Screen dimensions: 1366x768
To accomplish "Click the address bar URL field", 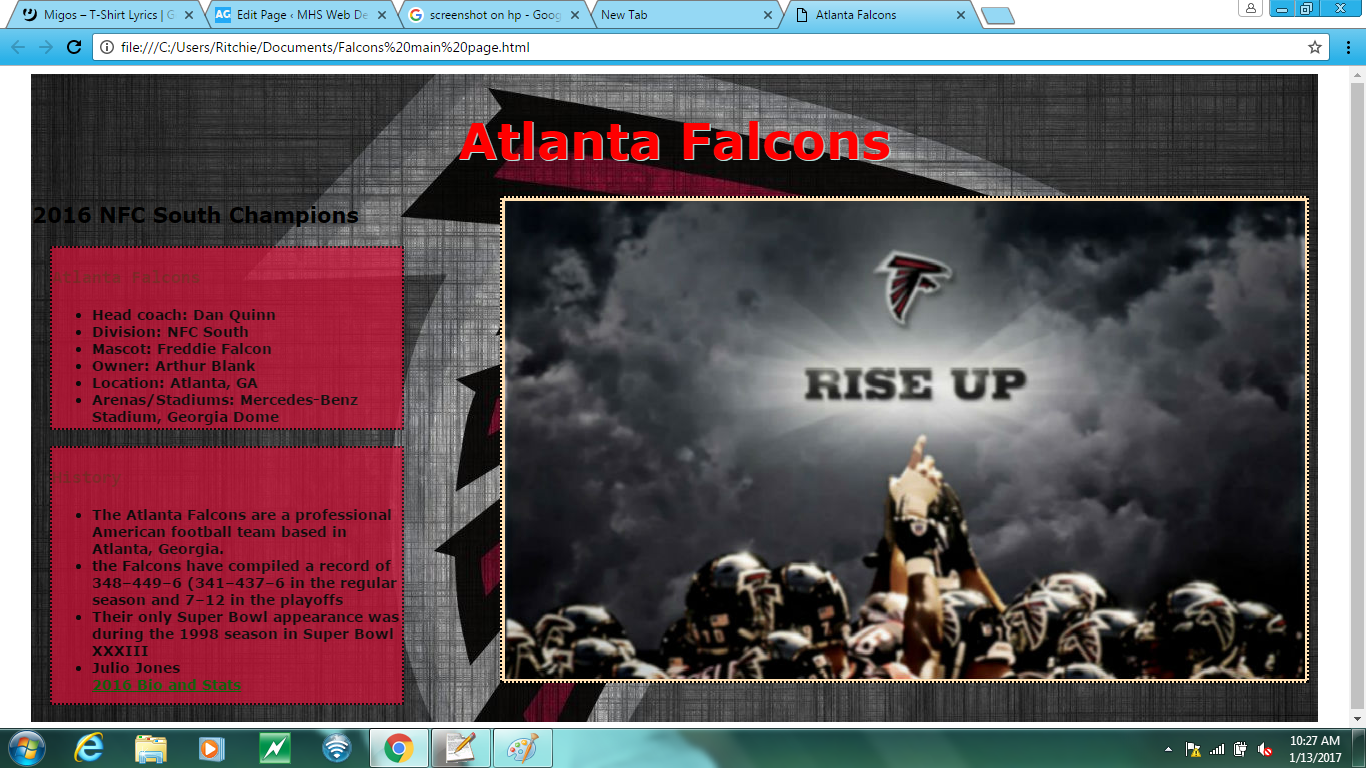I will (x=700, y=47).
